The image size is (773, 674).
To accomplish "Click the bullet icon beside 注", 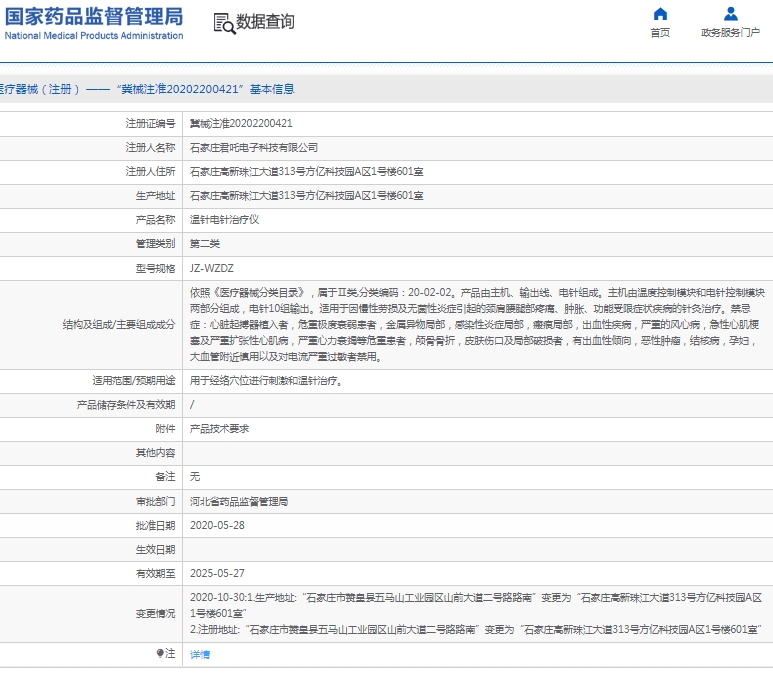I will (160, 654).
